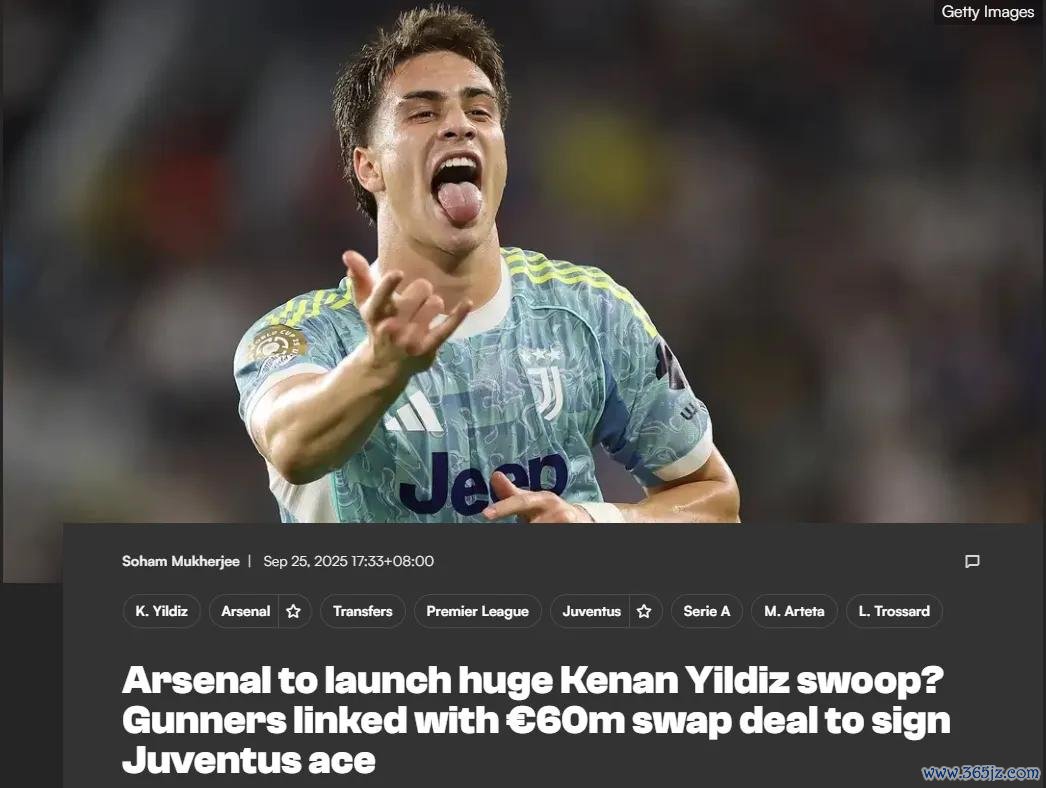
Task: Click the Jeep sponsor logo on jersey
Action: point(485,482)
